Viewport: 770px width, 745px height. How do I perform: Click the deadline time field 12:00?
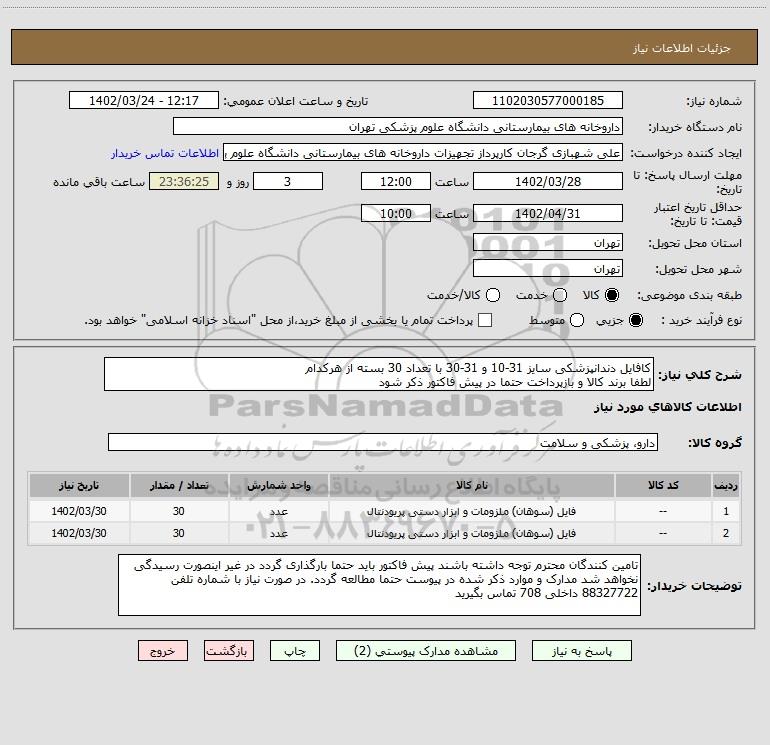396,181
